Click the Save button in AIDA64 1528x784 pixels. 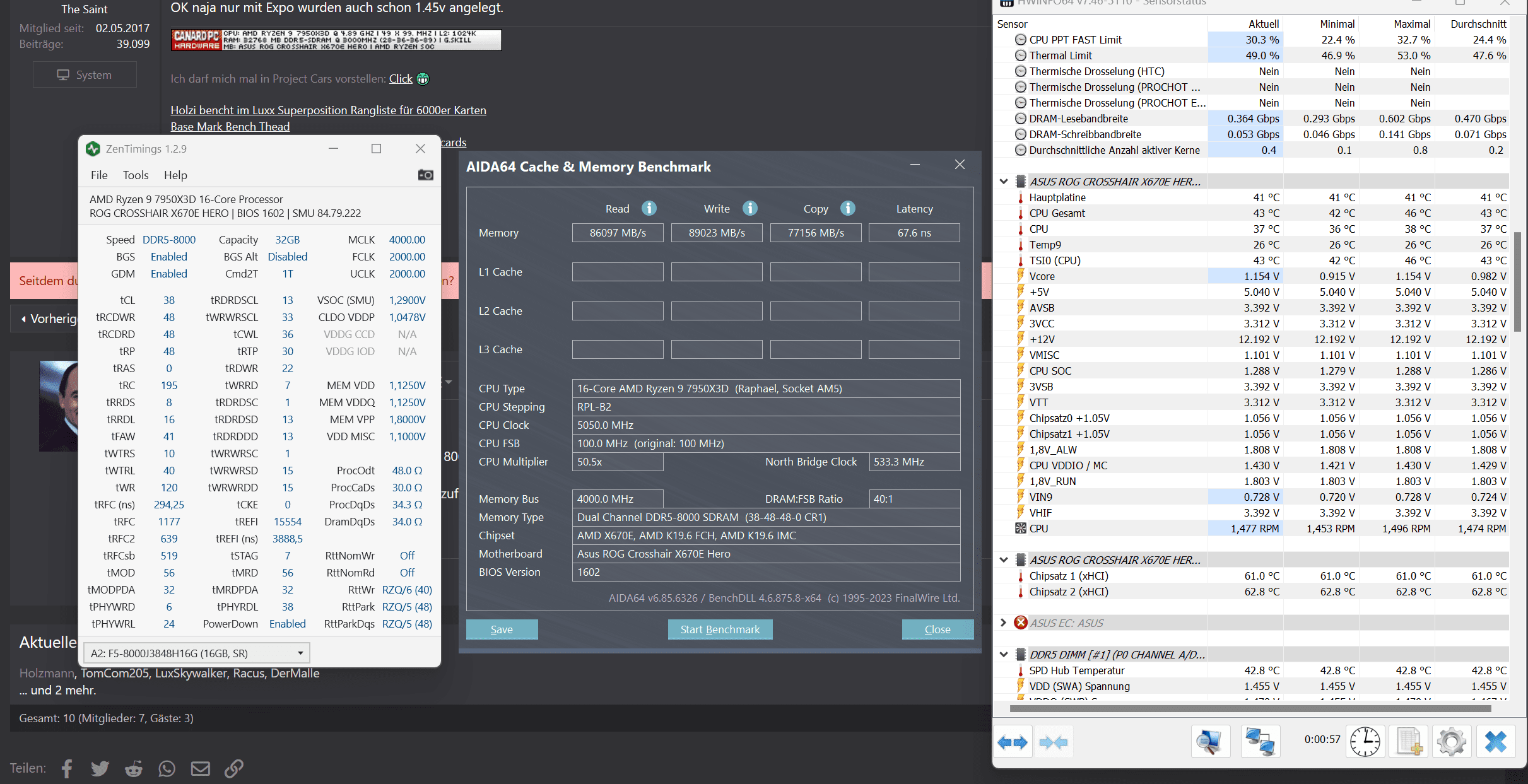(502, 629)
